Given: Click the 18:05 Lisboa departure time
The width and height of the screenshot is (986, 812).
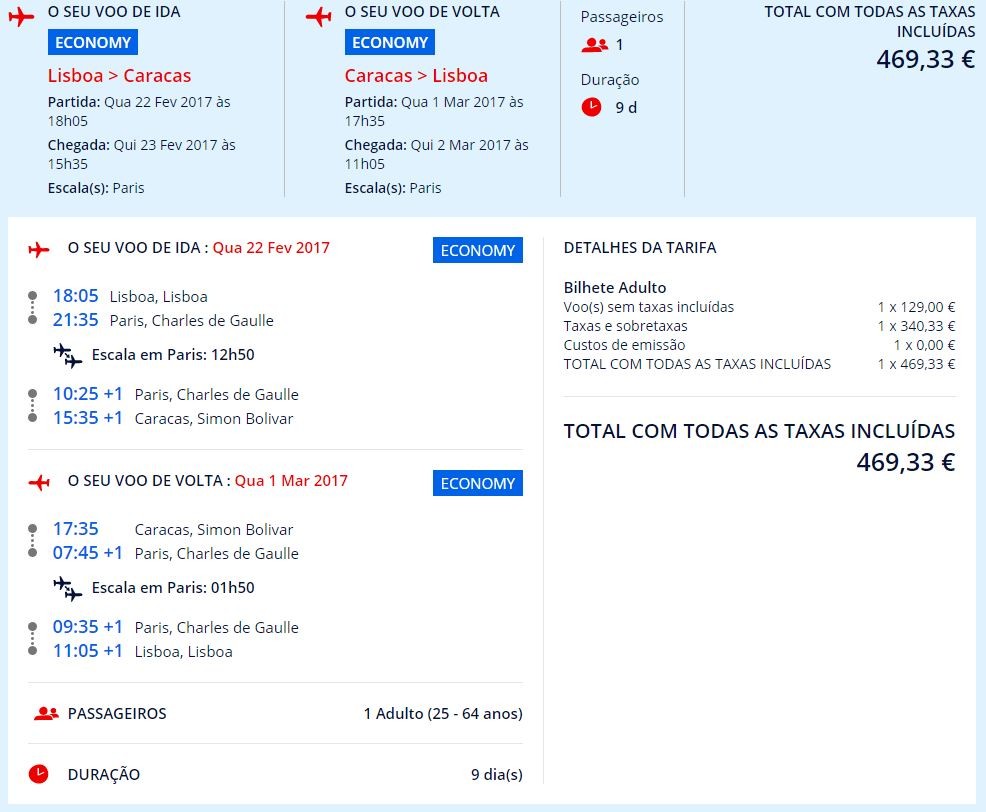Looking at the screenshot, I should point(76,296).
